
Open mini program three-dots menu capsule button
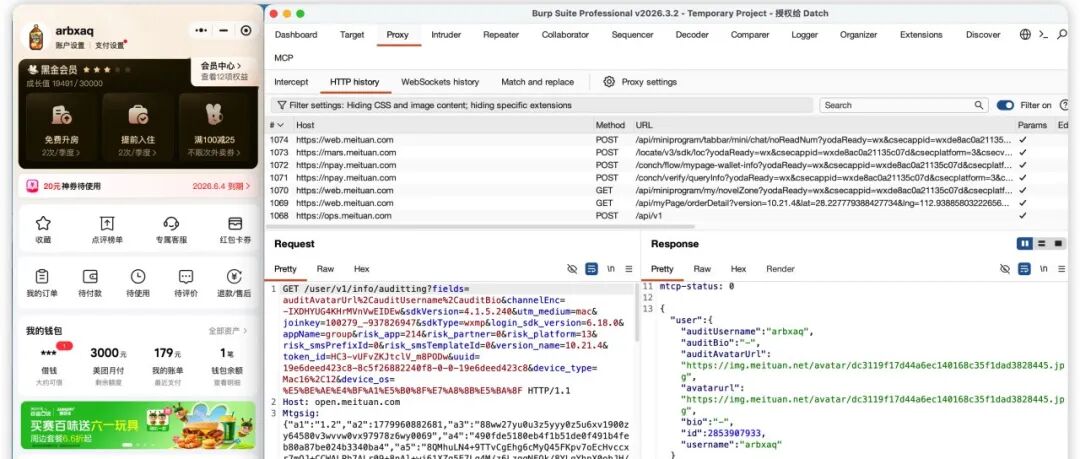point(201,30)
